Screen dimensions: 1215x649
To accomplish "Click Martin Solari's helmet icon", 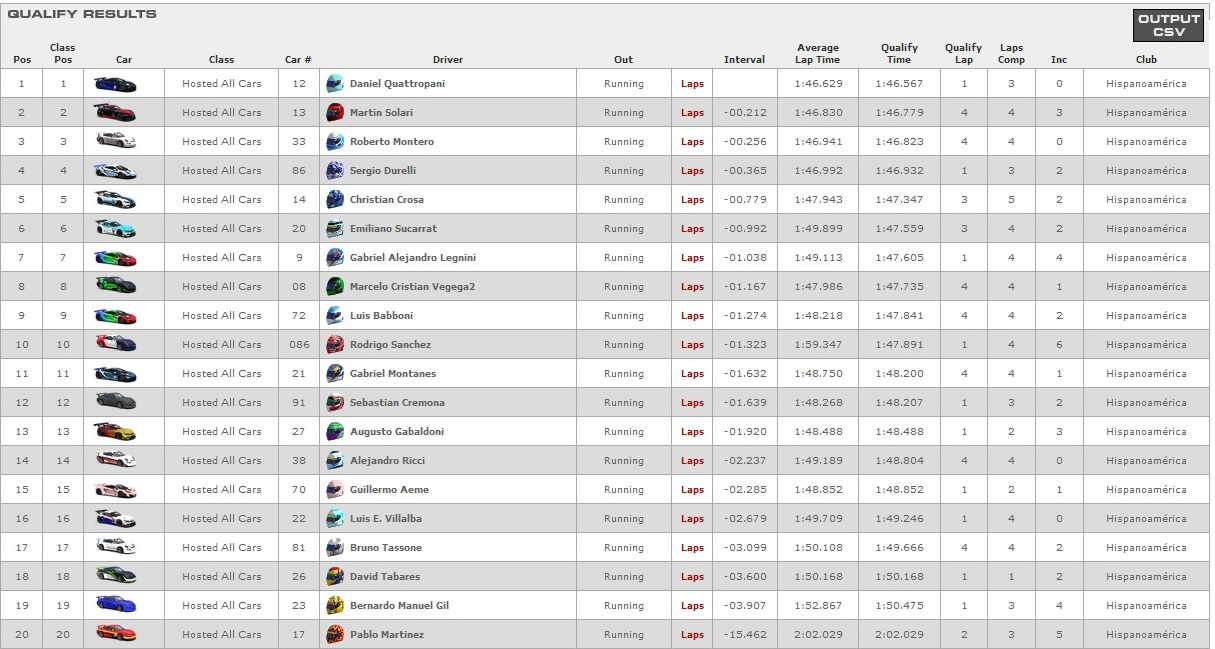I will [x=335, y=113].
